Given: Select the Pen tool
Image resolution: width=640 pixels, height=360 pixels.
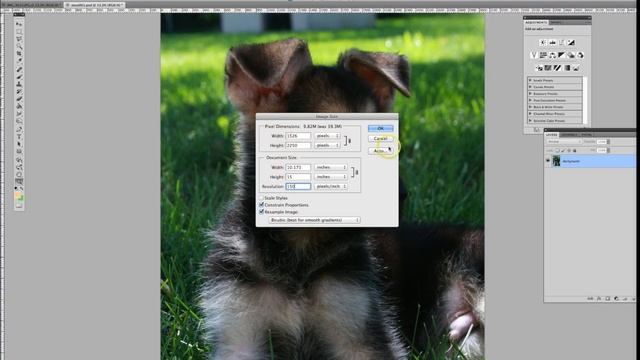Looking at the screenshot, I should point(19,129).
